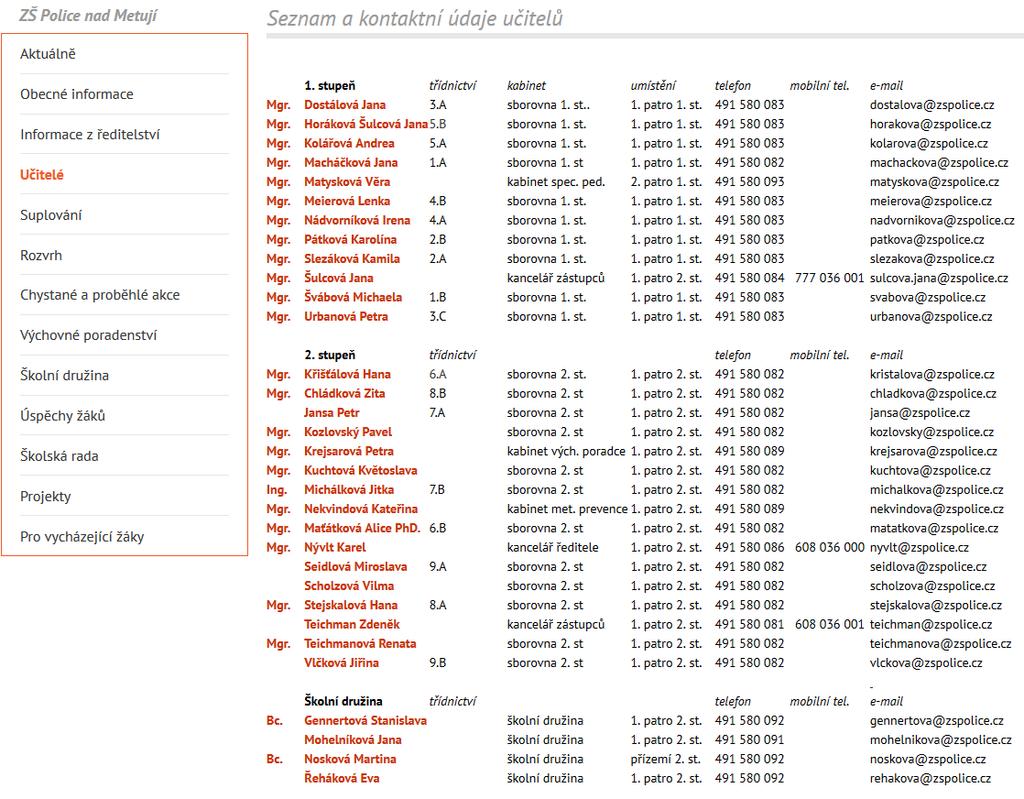The height and width of the screenshot is (799, 1024).
Task: Open Chystané a proběhlé akce
Action: [x=100, y=295]
